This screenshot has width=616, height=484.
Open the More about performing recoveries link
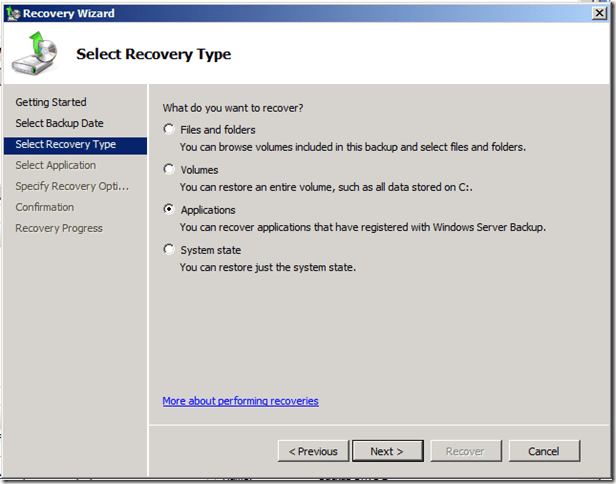pos(240,401)
